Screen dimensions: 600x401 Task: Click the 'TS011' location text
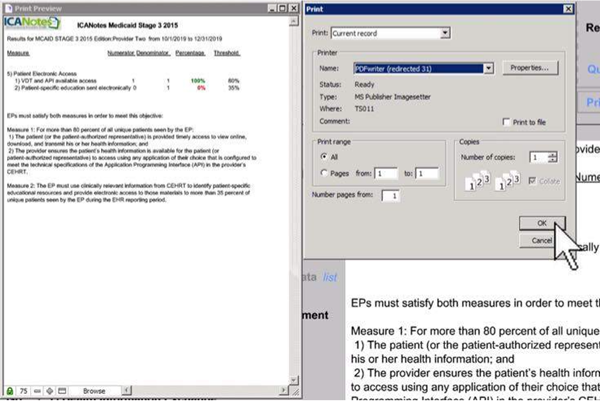pos(364,109)
